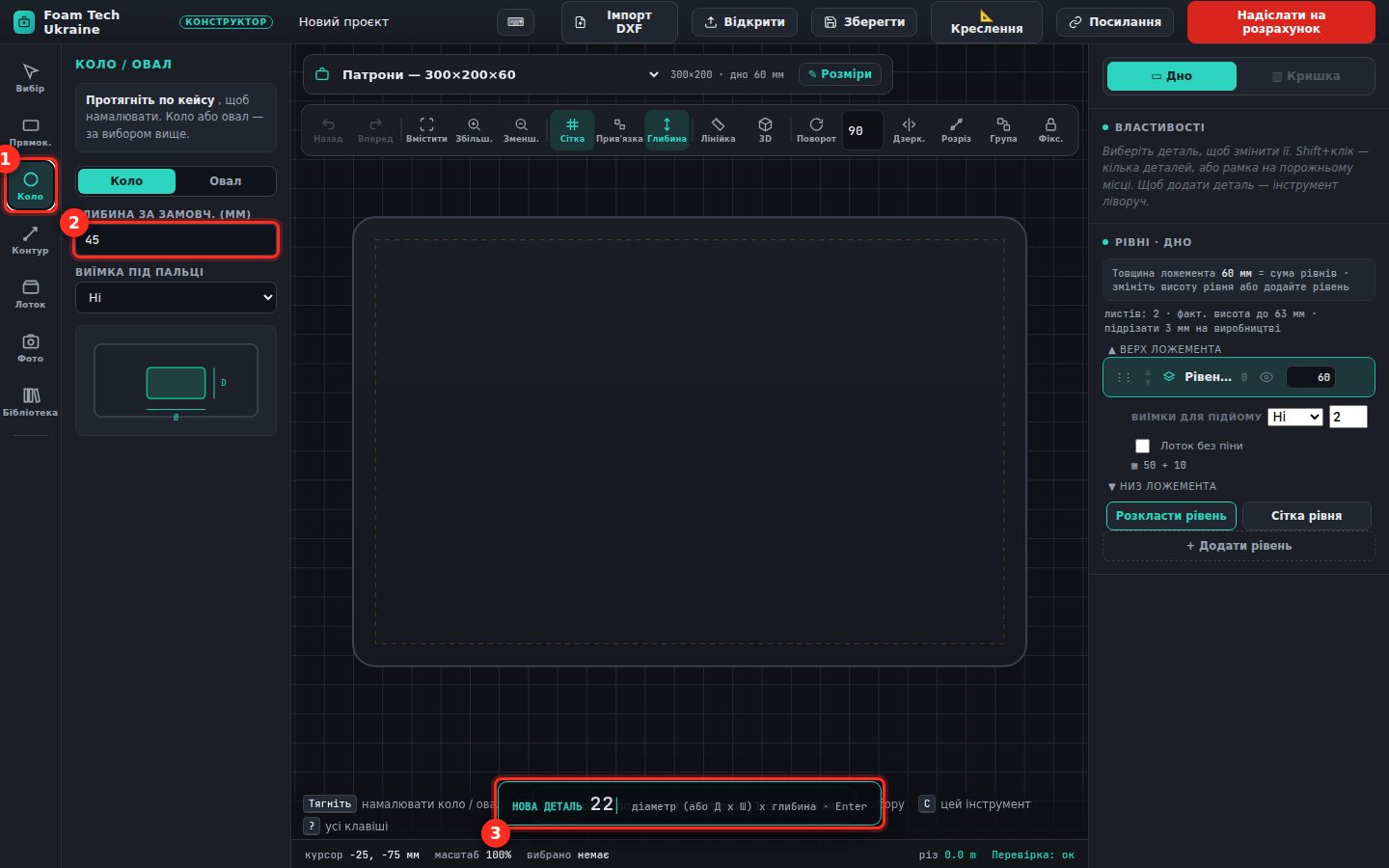The height and width of the screenshot is (868, 1389).
Task: Switch shape mode to Овал
Action: point(226,181)
